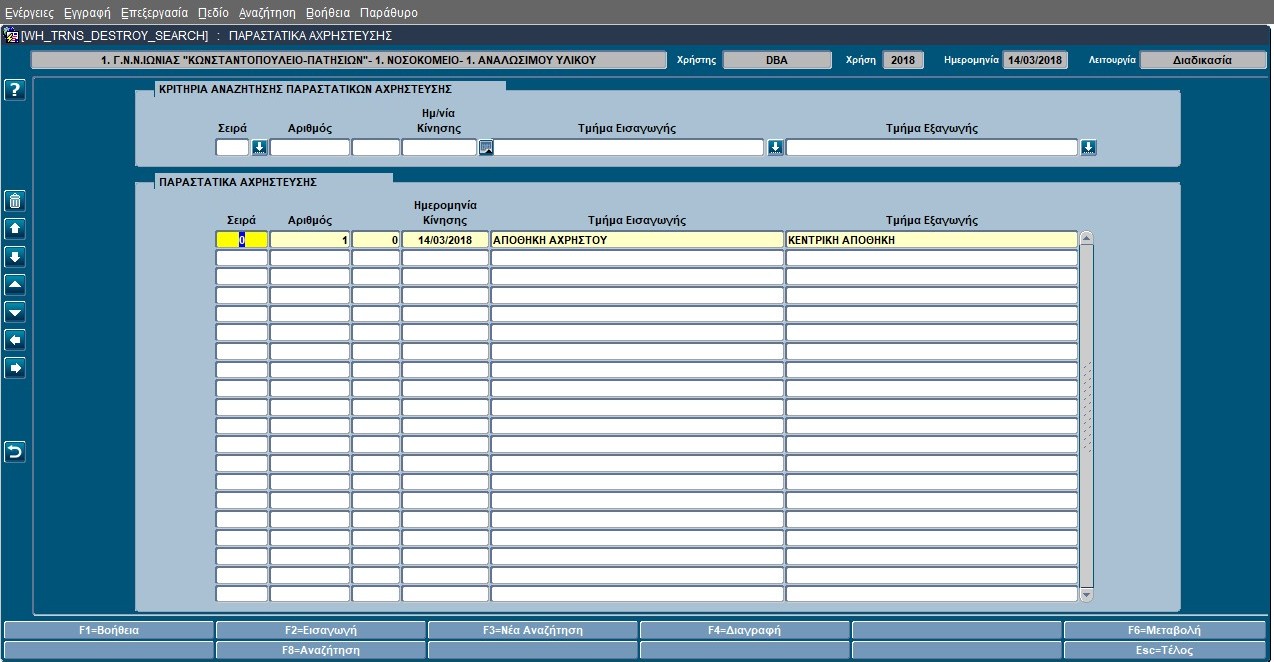Screen dimensions: 1274x662
Task: Open the Βοήθεια menu
Action: click(328, 13)
